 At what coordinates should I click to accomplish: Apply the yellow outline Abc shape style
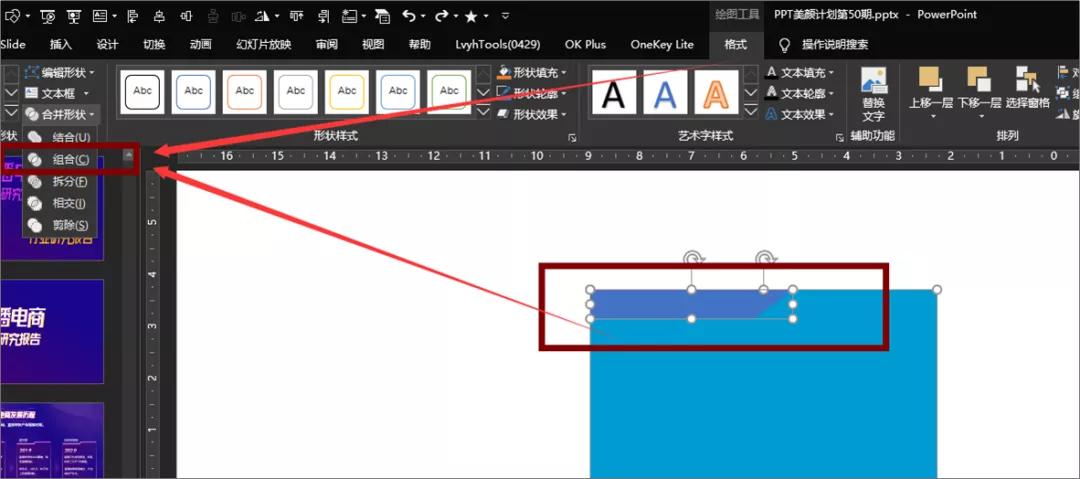point(346,91)
